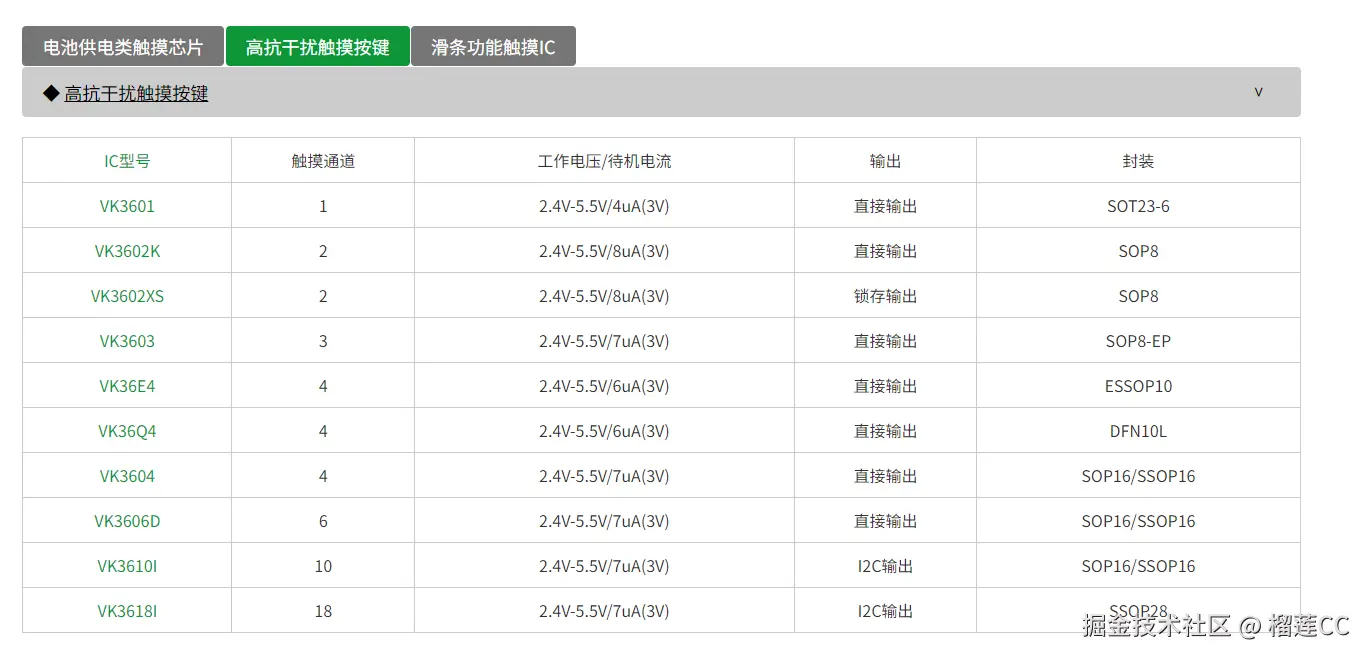Open VK3602XS product link

click(127, 296)
